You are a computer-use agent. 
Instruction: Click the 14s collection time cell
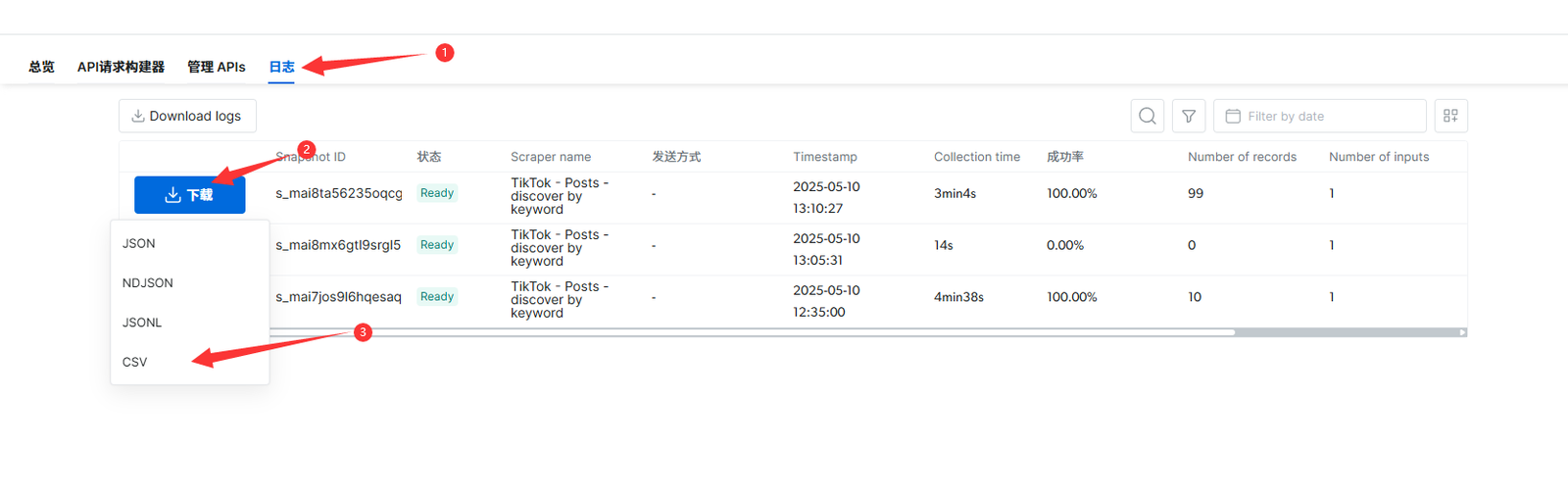(x=944, y=245)
